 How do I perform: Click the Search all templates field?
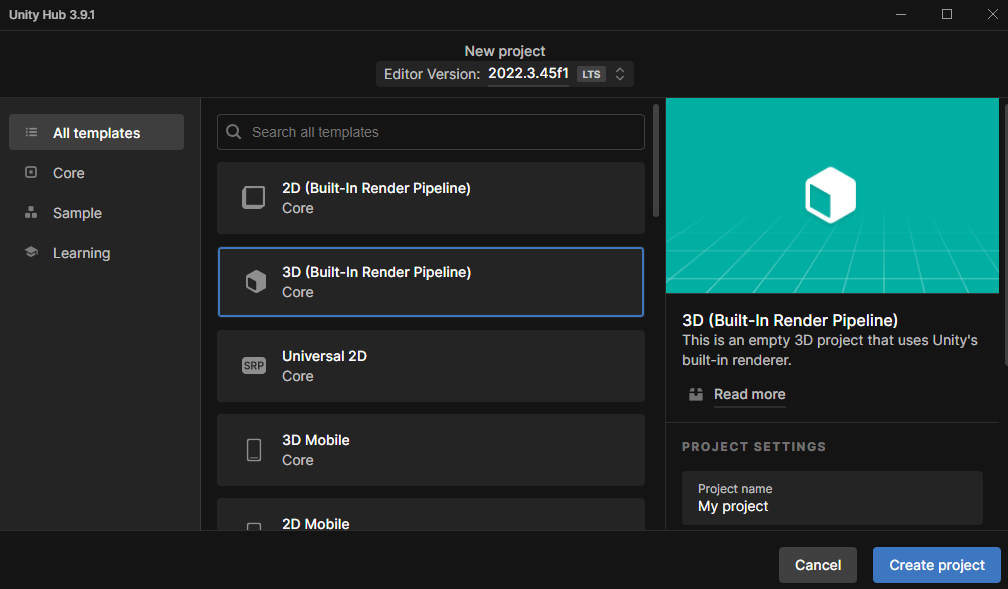pos(431,132)
